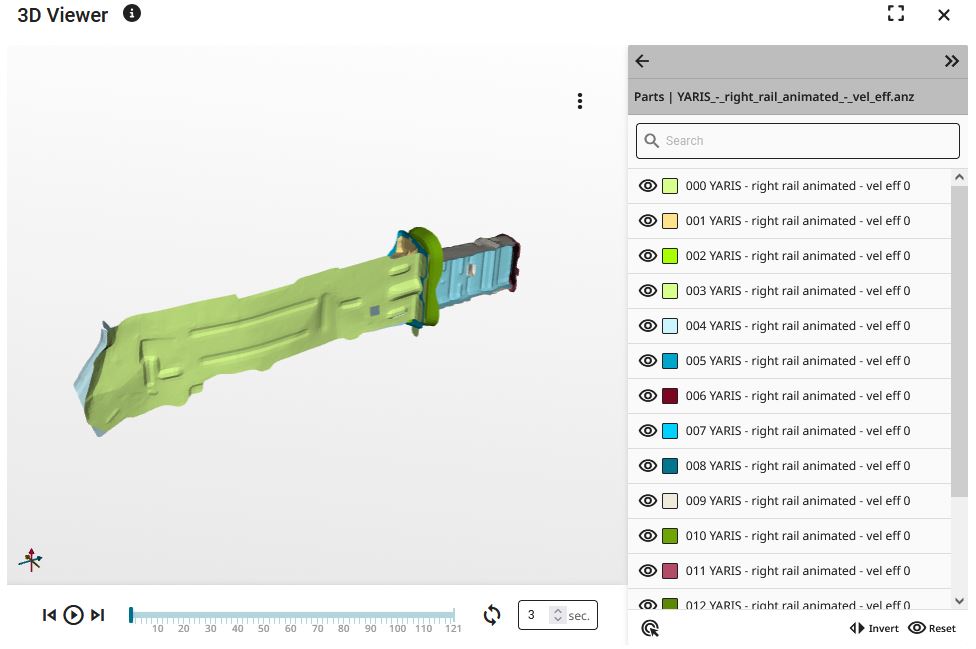The width and height of the screenshot is (976, 649).
Task: Click the duration seconds stepper arrows
Action: click(558, 615)
